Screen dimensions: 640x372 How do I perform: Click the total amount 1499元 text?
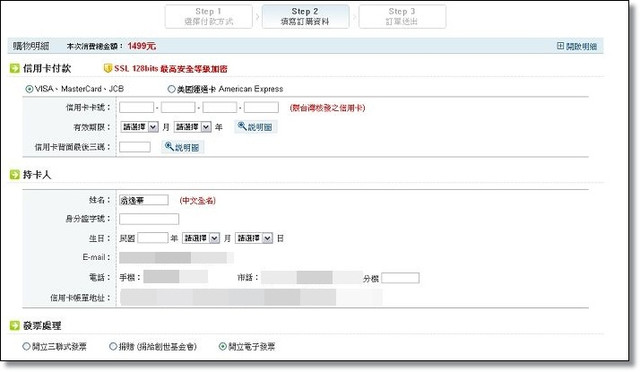click(x=141, y=46)
